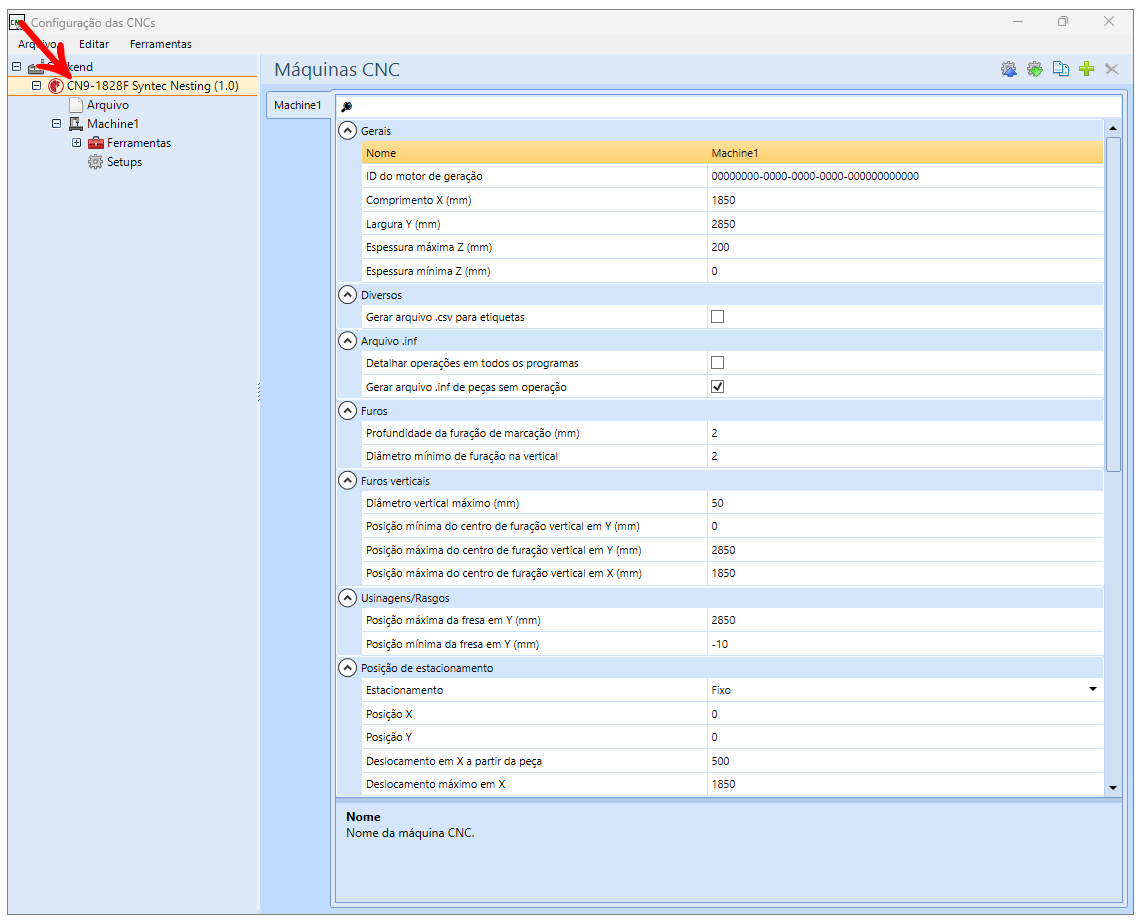1139x922 pixels.
Task: Open the Arquivo menu in the menu bar
Action: 38,44
